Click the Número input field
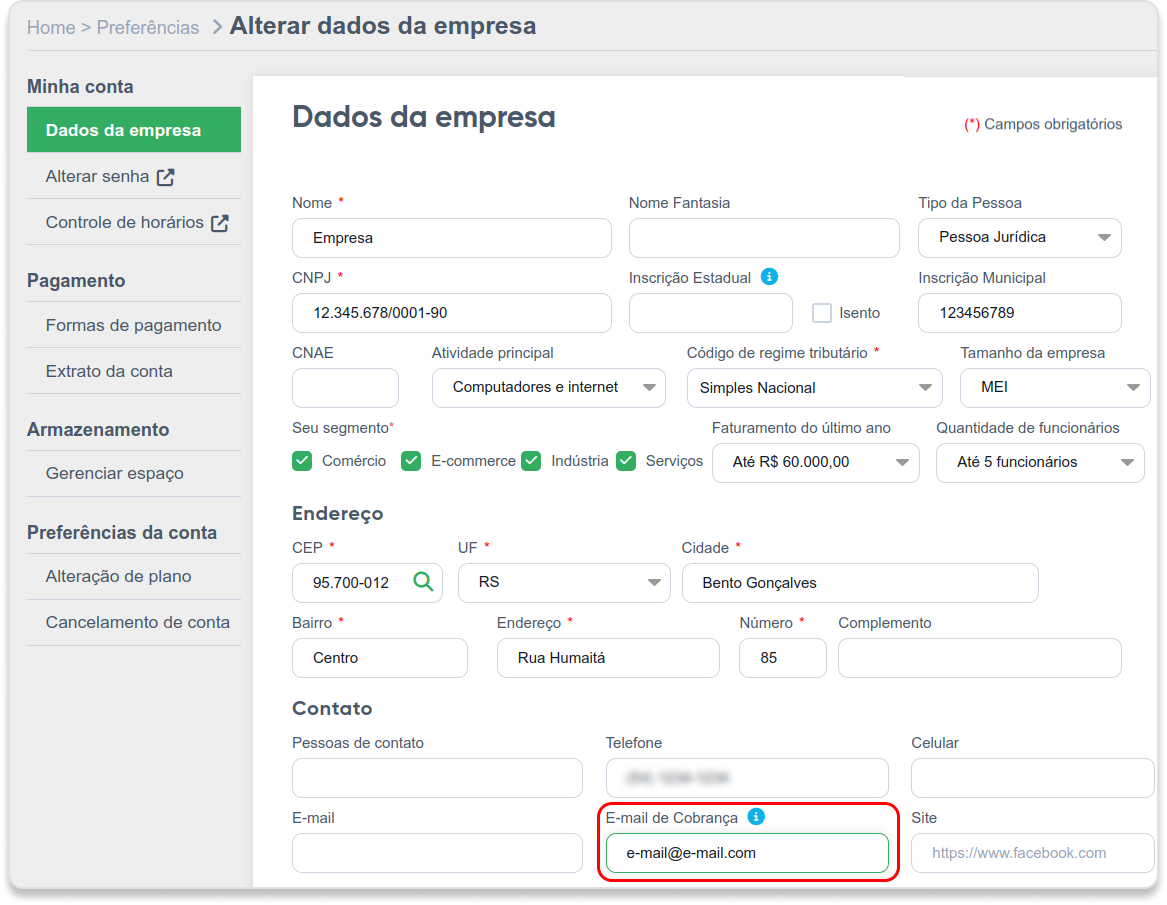Image resolution: width=1167 pixels, height=905 pixels. point(782,658)
